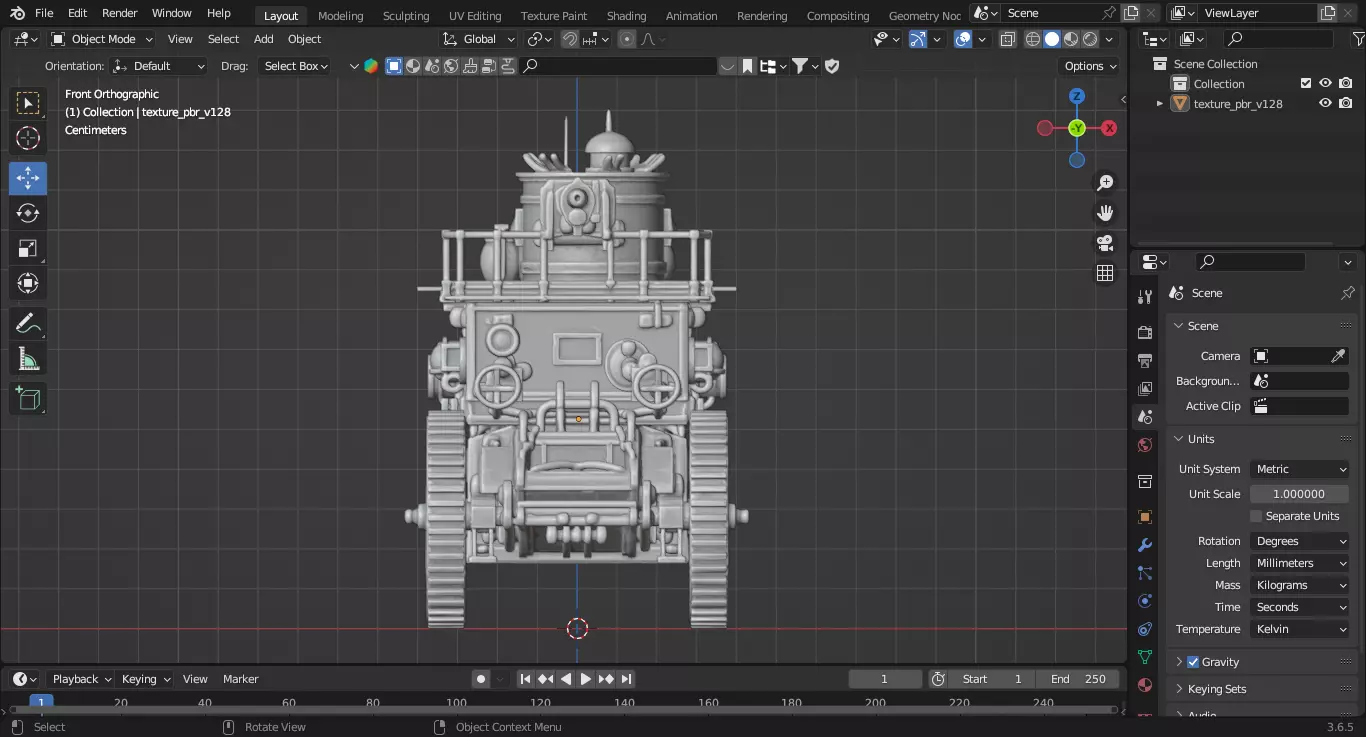Click the Pan view hand icon
The width and height of the screenshot is (1366, 737).
point(1105,213)
